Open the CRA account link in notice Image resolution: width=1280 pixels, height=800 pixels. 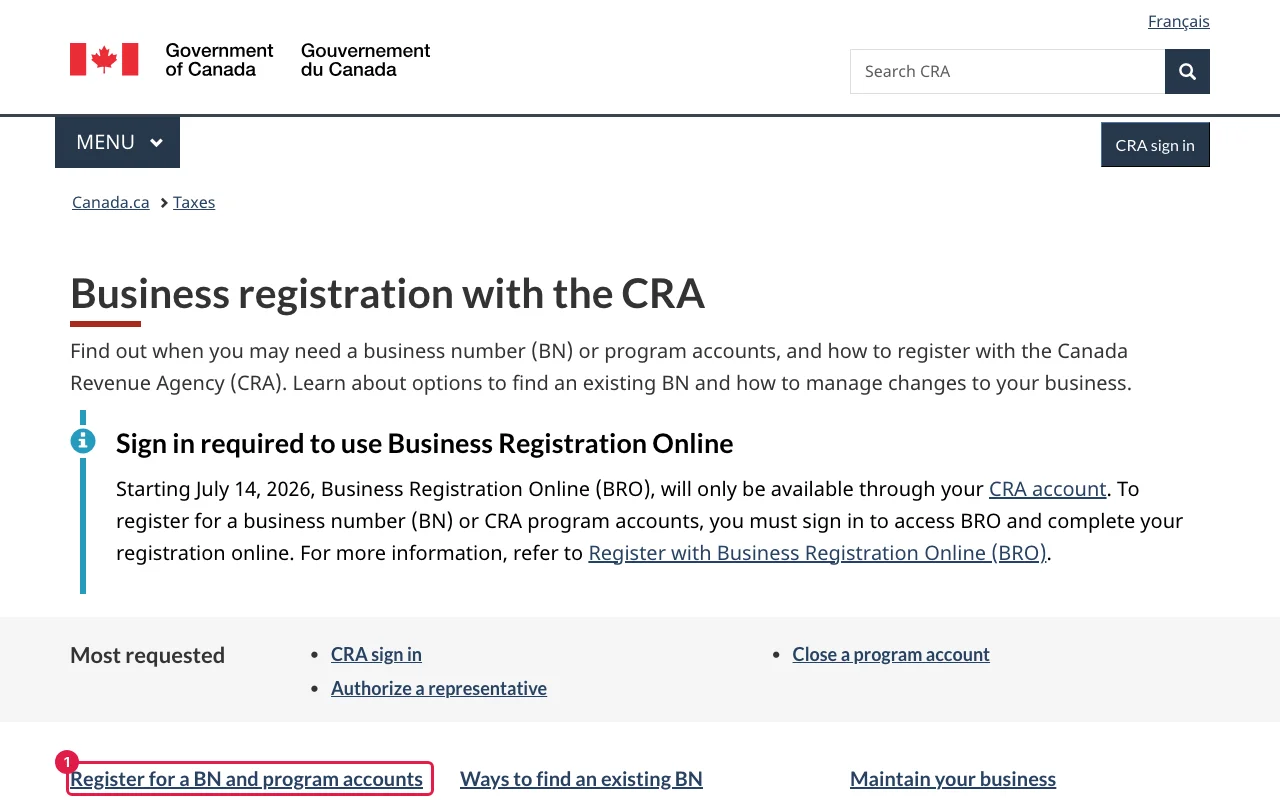[x=1047, y=489]
